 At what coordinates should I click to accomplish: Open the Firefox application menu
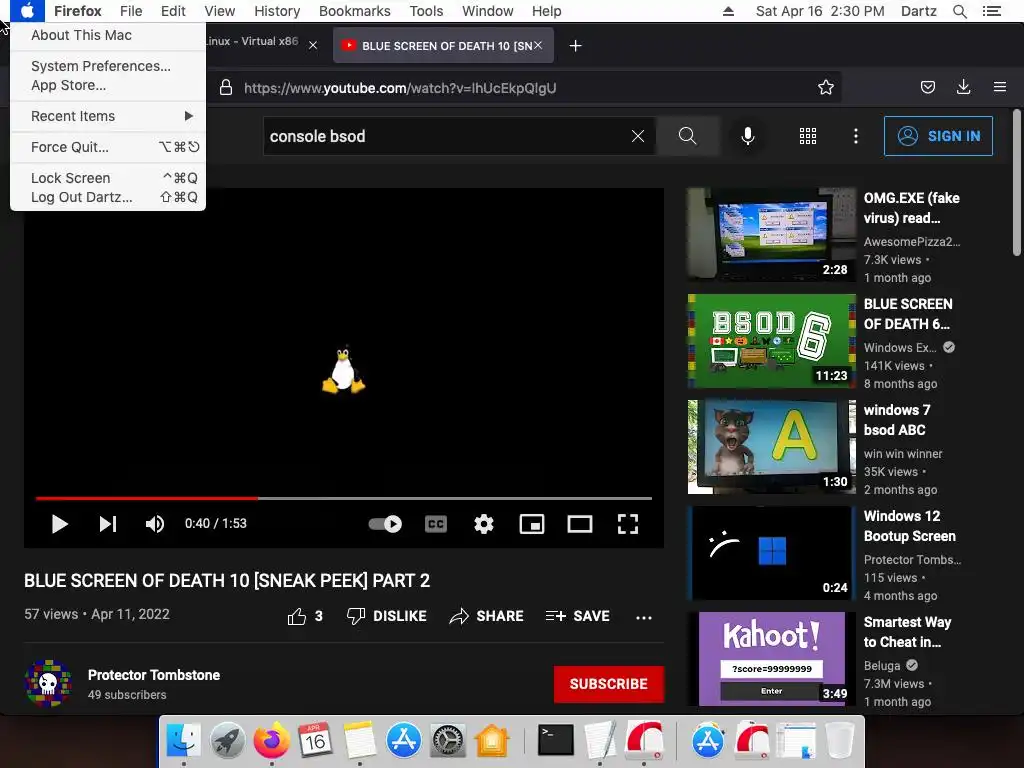pos(77,11)
